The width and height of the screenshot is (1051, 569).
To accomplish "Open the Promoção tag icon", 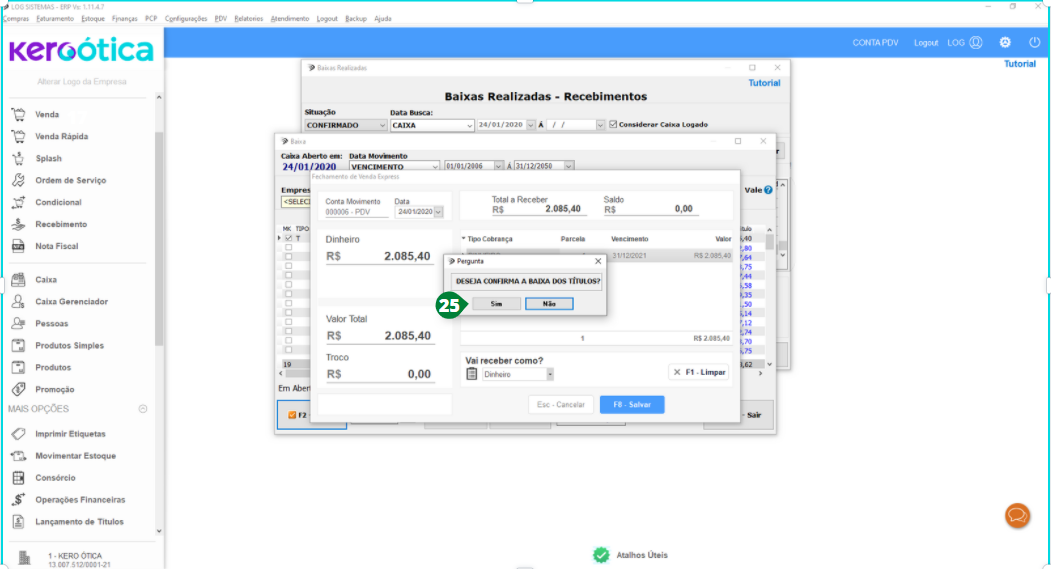I will click(18, 389).
